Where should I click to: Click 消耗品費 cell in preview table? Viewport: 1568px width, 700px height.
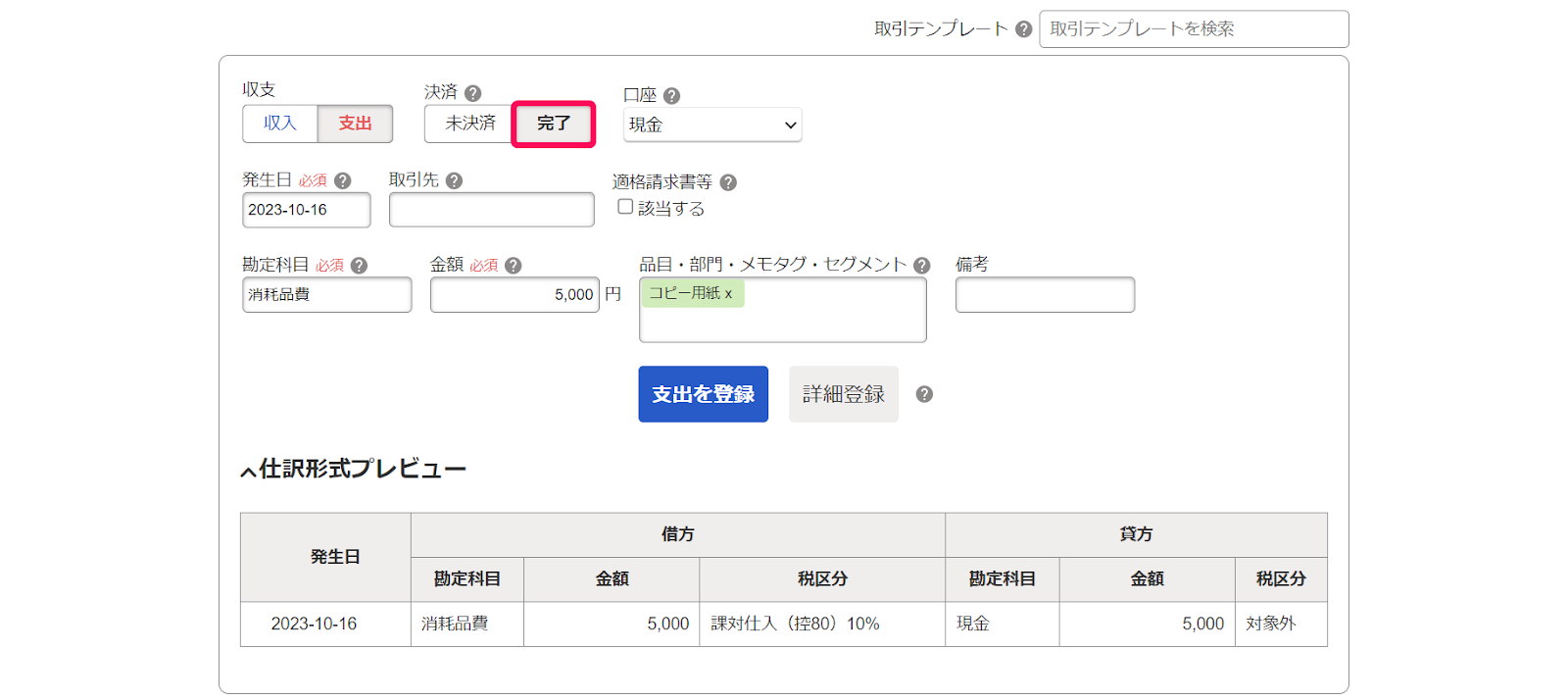[467, 624]
